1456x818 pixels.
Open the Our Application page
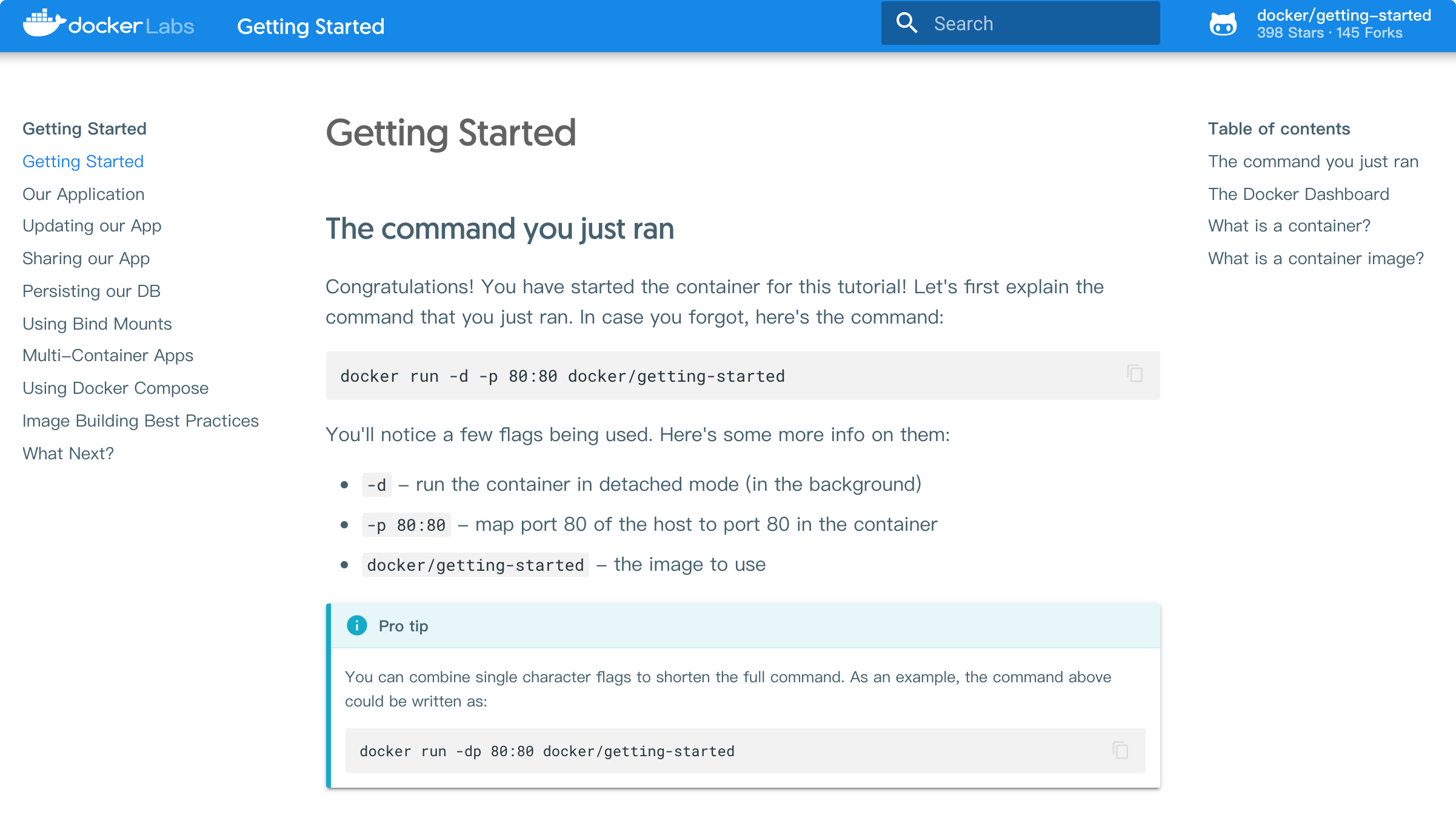pyautogui.click(x=84, y=194)
